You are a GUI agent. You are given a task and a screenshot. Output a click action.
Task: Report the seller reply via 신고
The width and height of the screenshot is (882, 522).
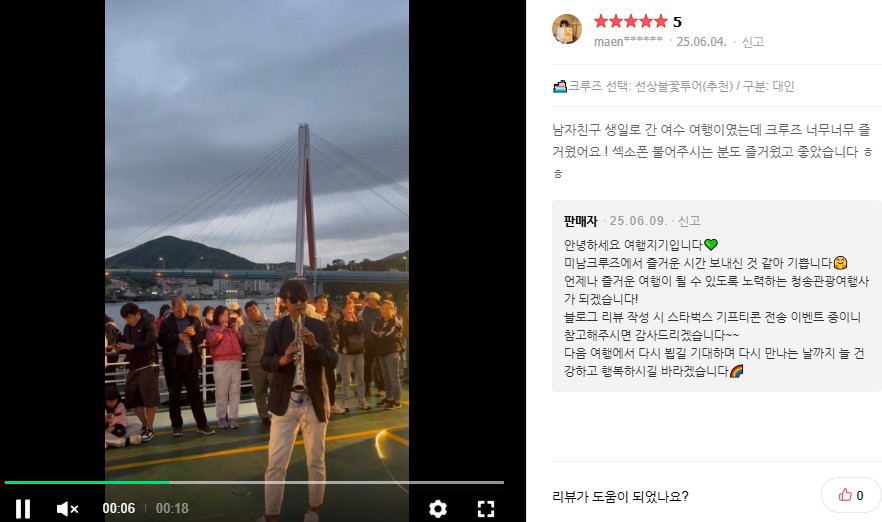tap(689, 221)
